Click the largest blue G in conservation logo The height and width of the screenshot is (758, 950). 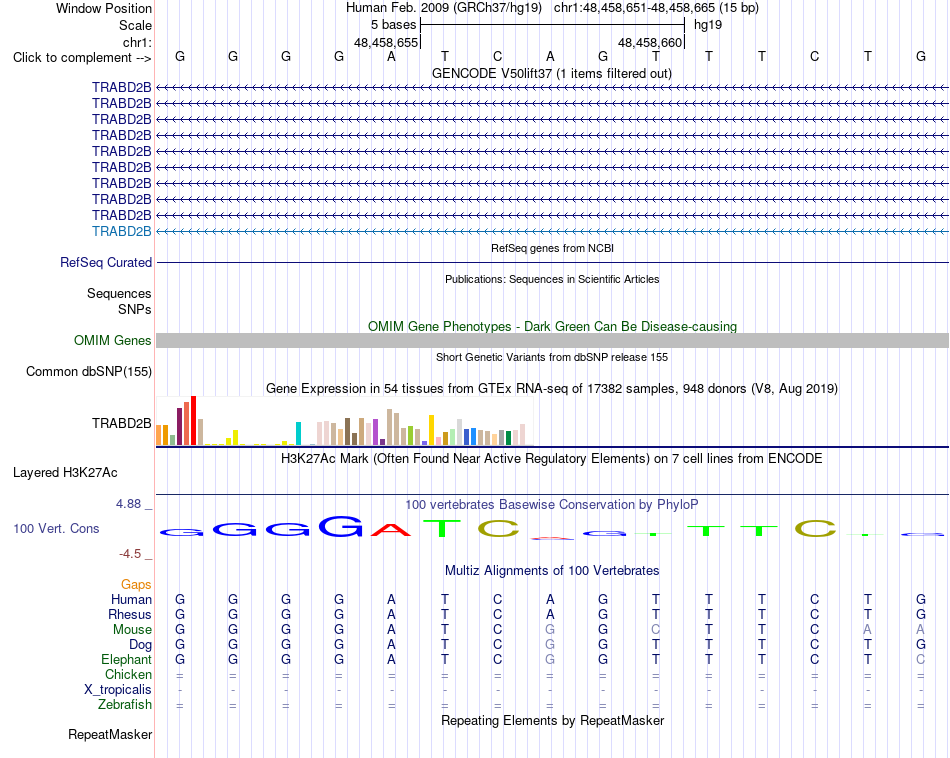[340, 527]
